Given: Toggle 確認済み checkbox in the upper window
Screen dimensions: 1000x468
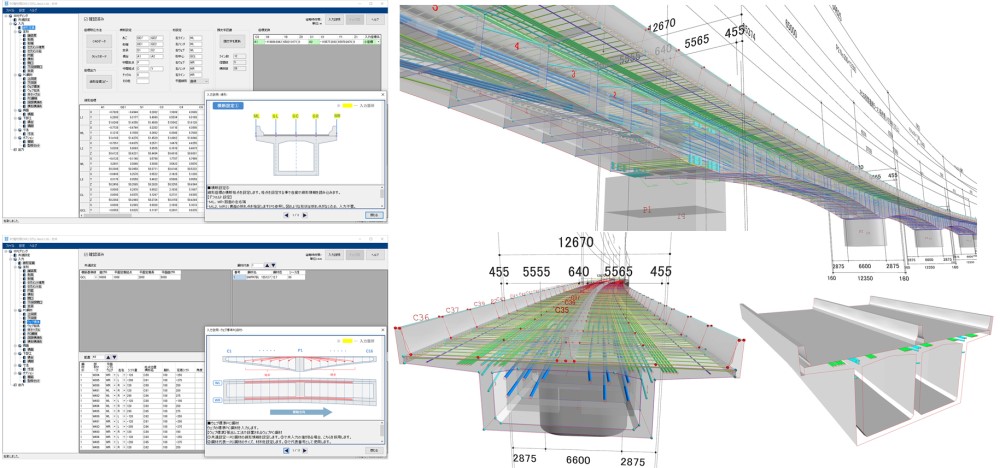Looking at the screenshot, I should click(x=86, y=19).
